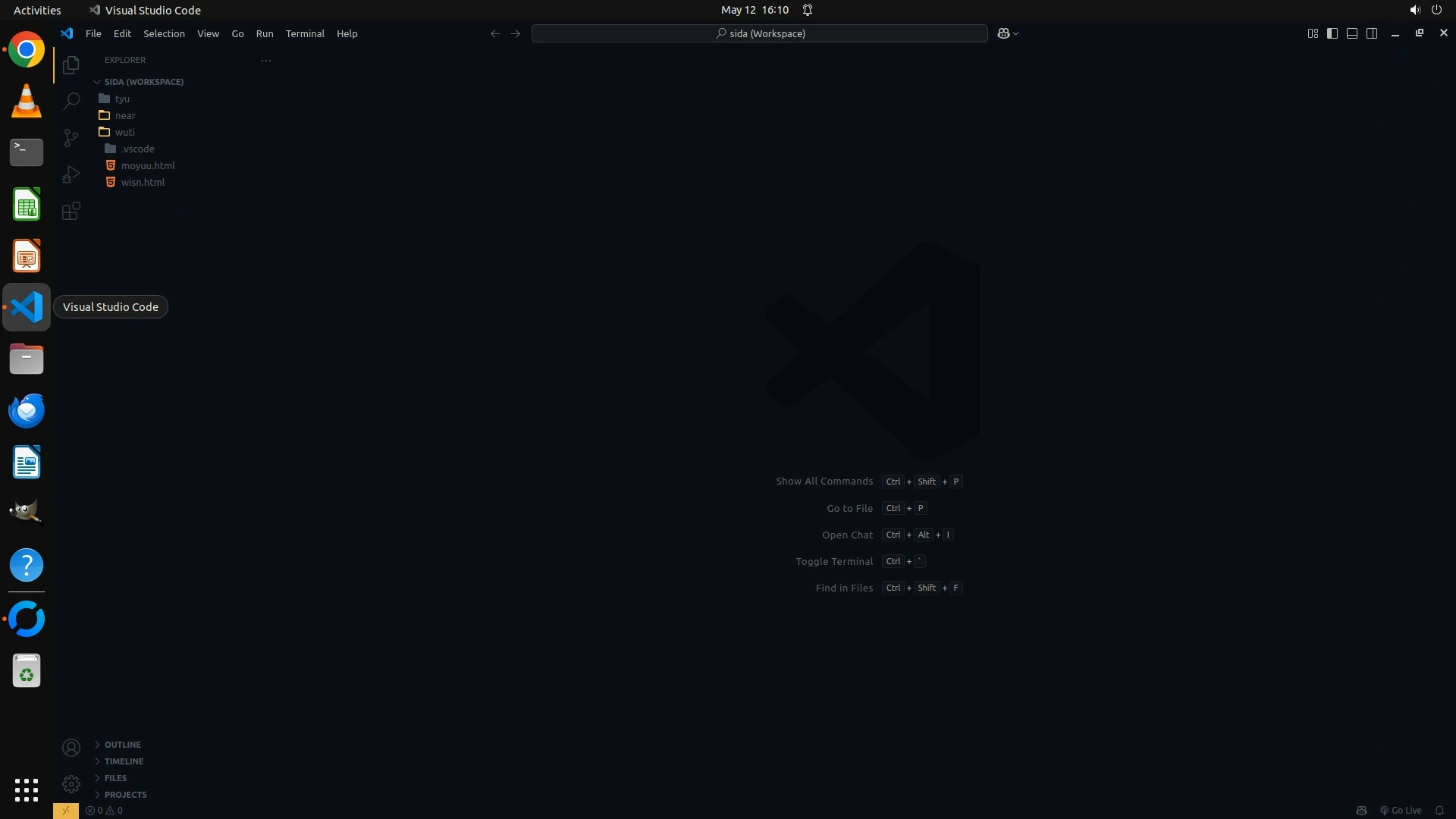Image resolution: width=1456 pixels, height=819 pixels.
Task: Open the Search view in activity bar
Action: (71, 101)
